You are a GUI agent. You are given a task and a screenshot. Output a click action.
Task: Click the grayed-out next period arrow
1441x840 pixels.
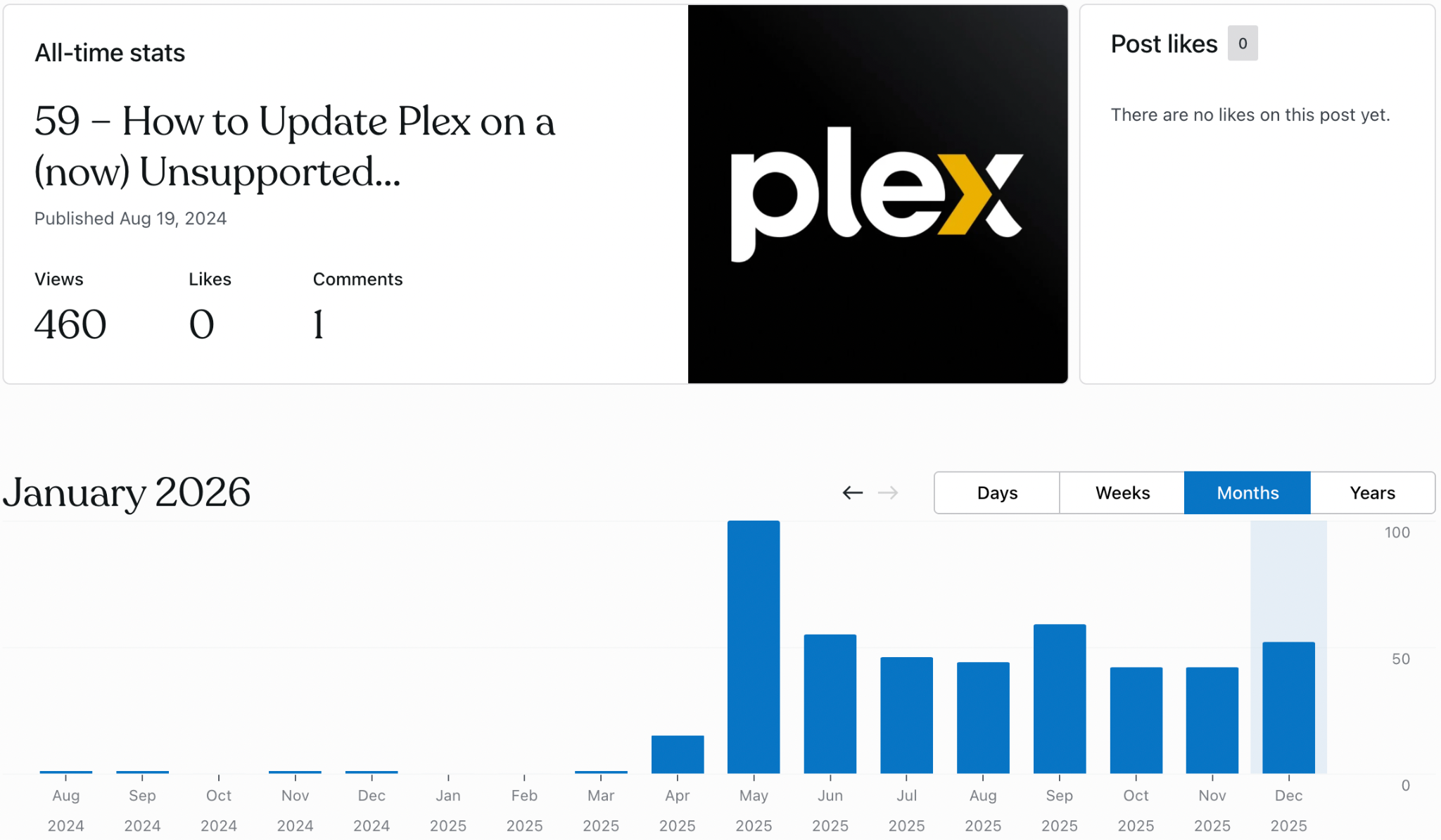coord(888,492)
